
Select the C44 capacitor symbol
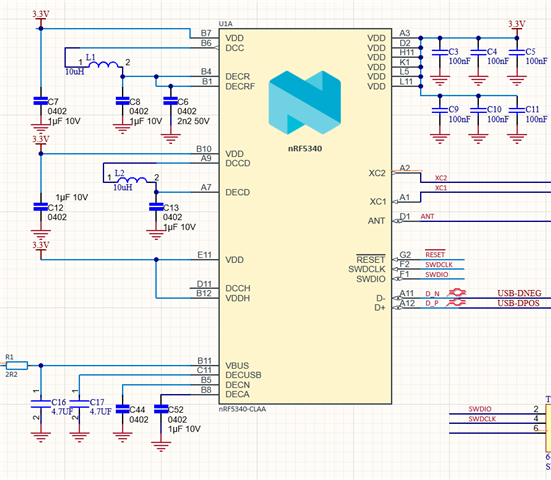pyautogui.click(x=122, y=409)
